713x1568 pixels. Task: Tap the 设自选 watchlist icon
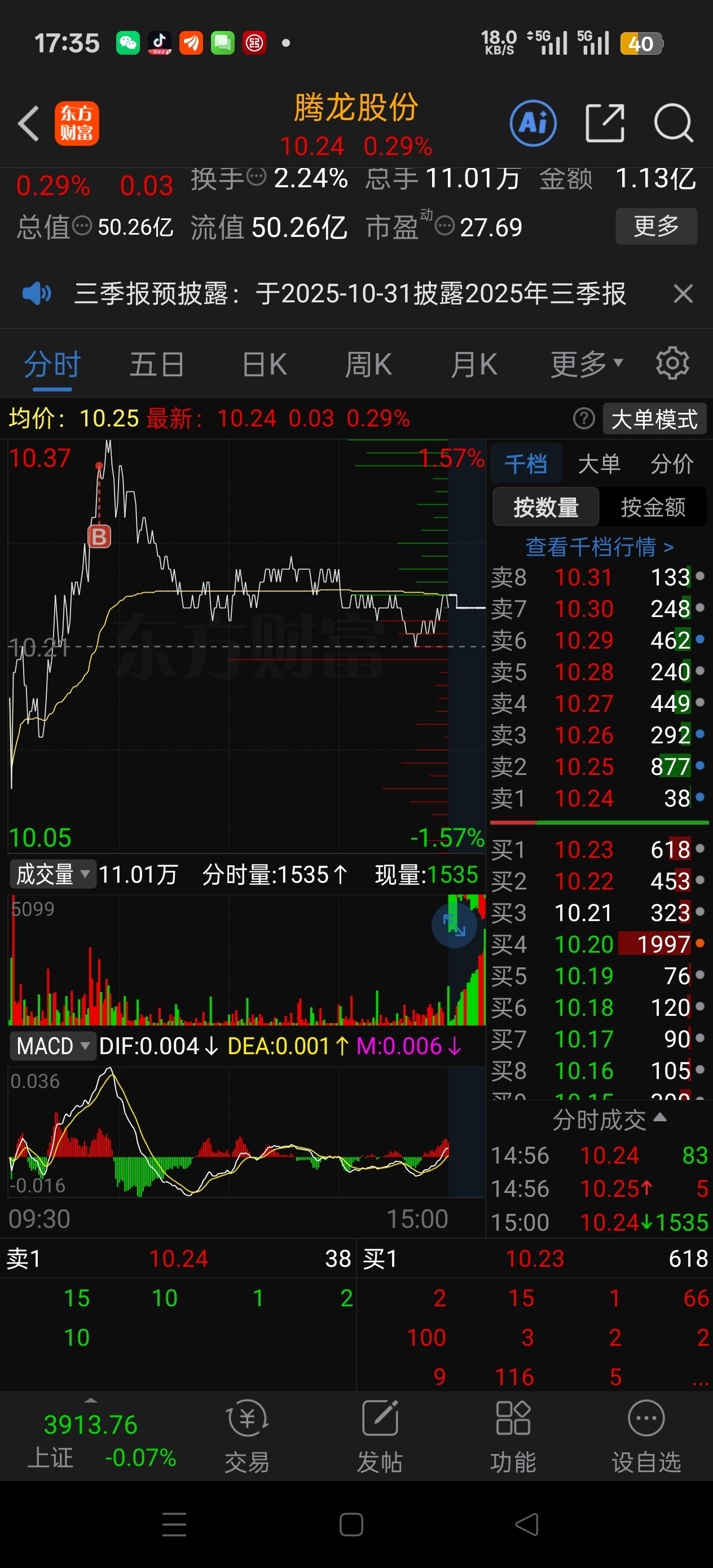[x=646, y=1437]
